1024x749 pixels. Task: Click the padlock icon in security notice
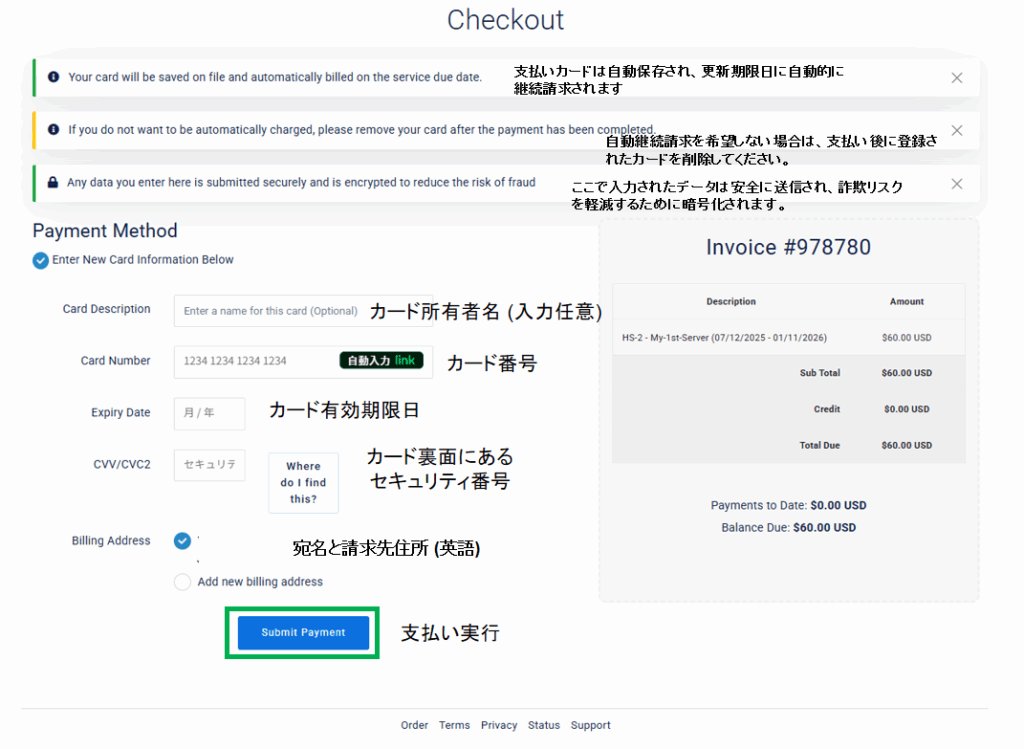[x=54, y=183]
